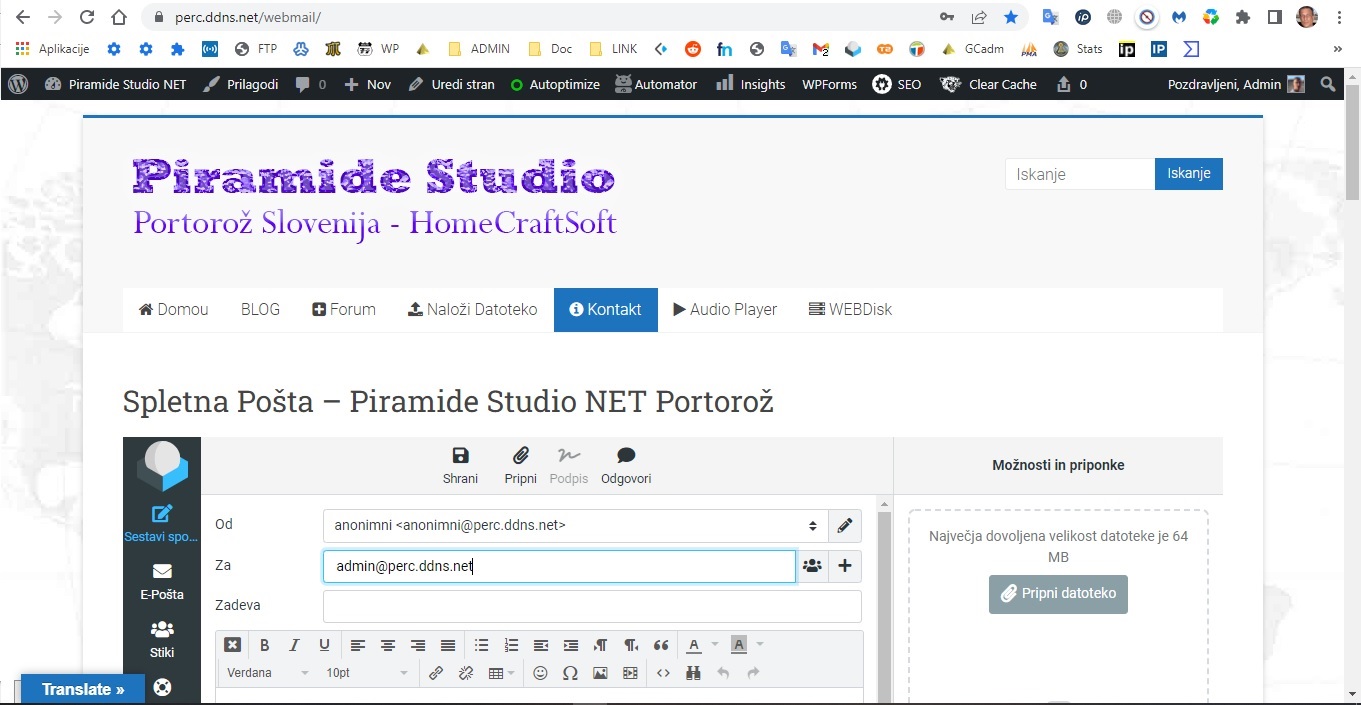
Task: Justify the message text
Action: point(448,645)
